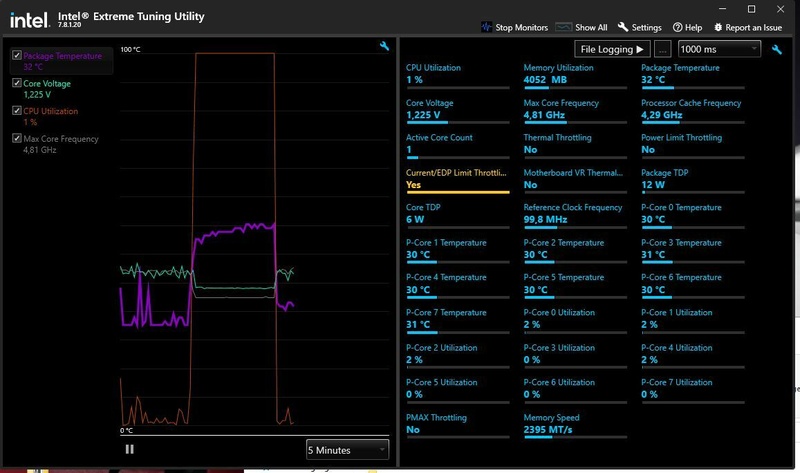Select the Core TDP 6 W tile

[457, 215]
